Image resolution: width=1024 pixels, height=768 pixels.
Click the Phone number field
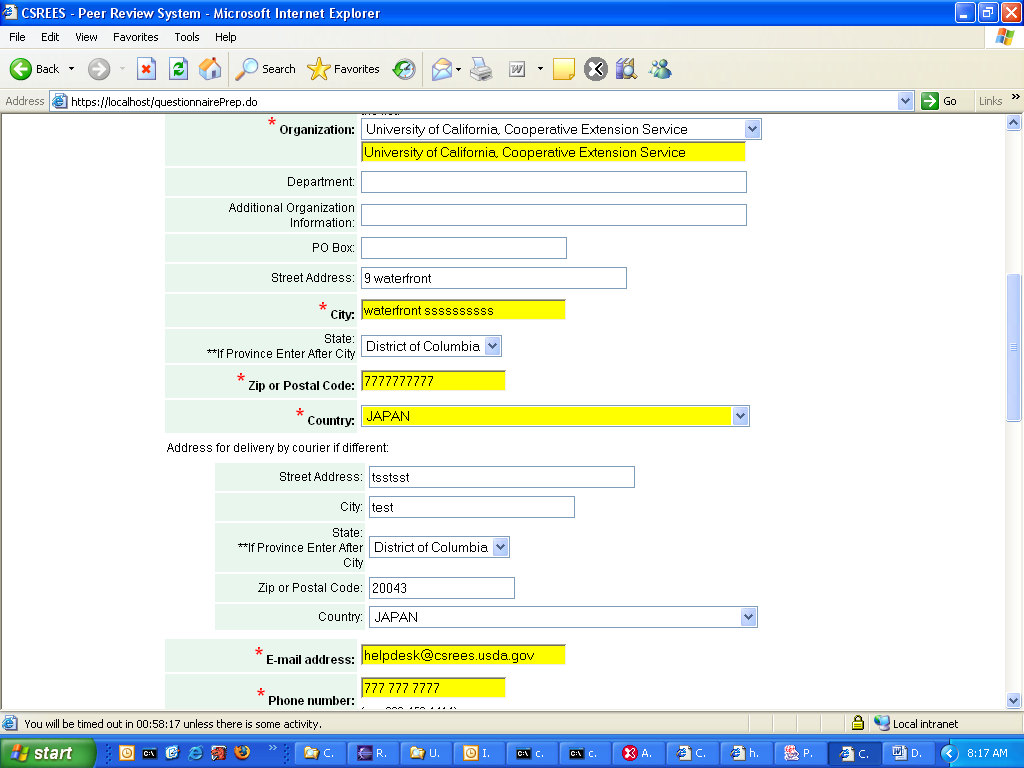point(433,688)
